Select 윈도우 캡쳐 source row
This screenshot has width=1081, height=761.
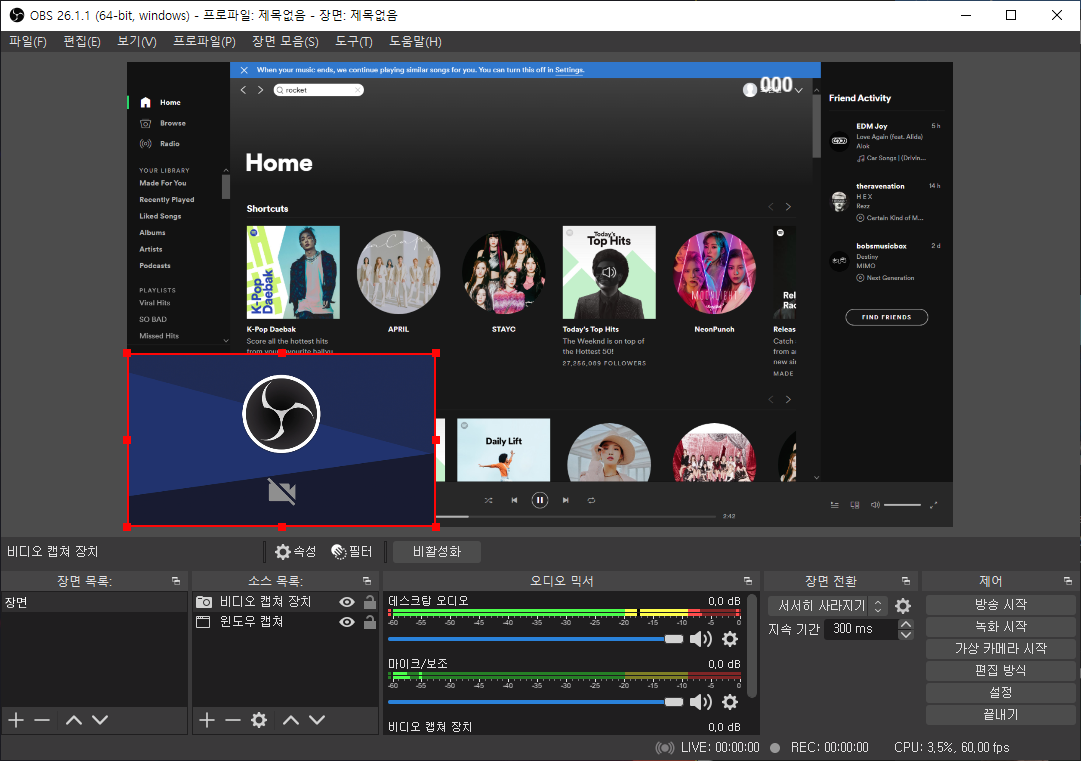click(x=285, y=622)
